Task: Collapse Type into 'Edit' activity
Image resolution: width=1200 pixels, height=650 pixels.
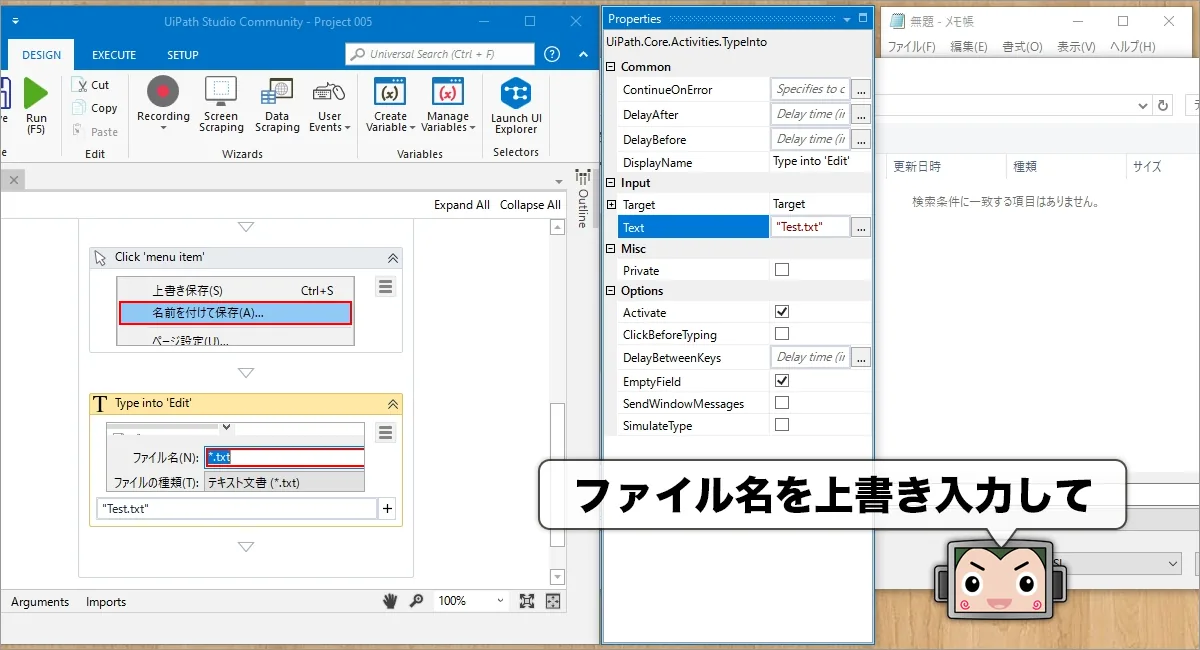Action: [x=393, y=404]
